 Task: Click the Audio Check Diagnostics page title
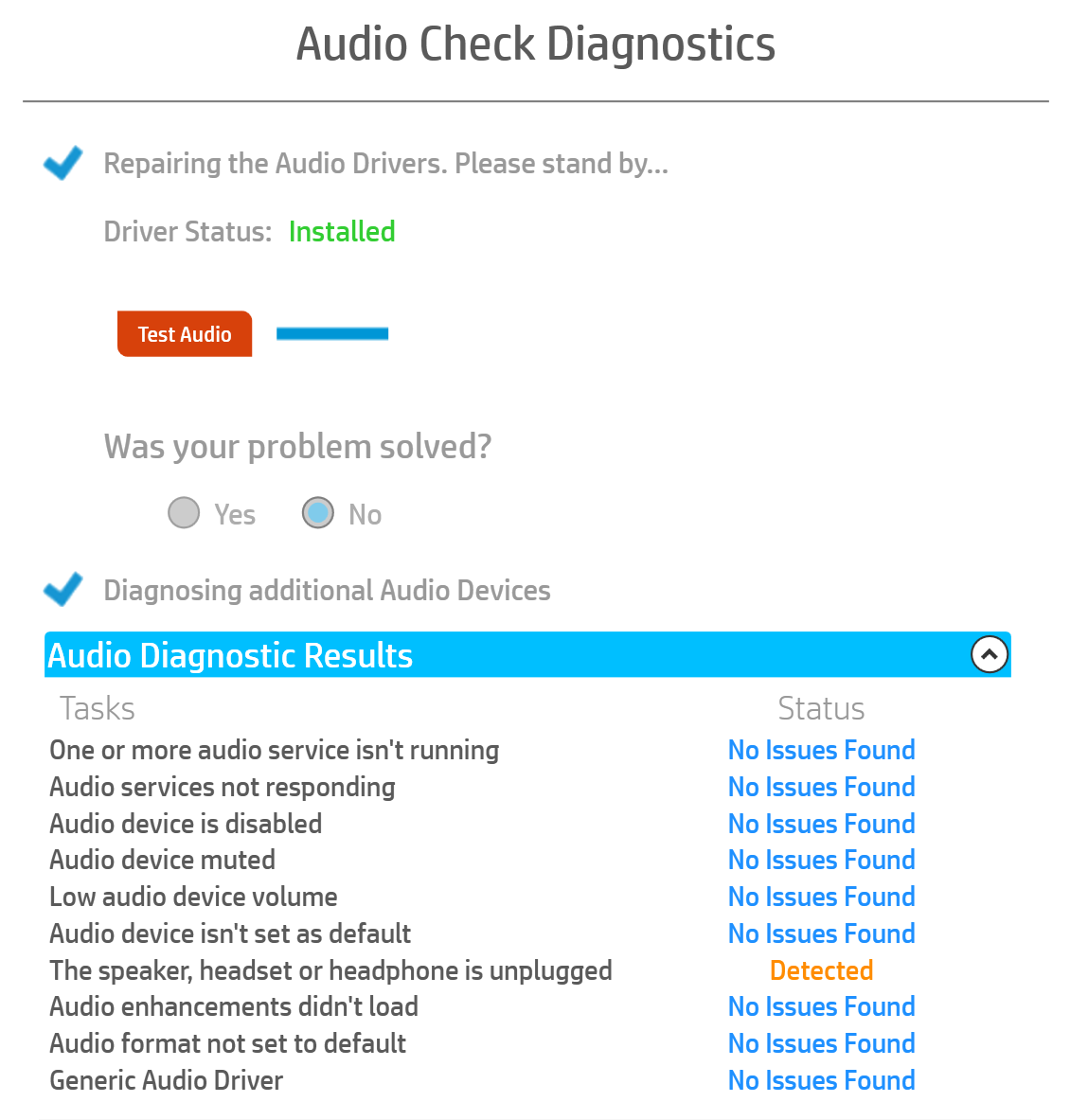[x=536, y=44]
